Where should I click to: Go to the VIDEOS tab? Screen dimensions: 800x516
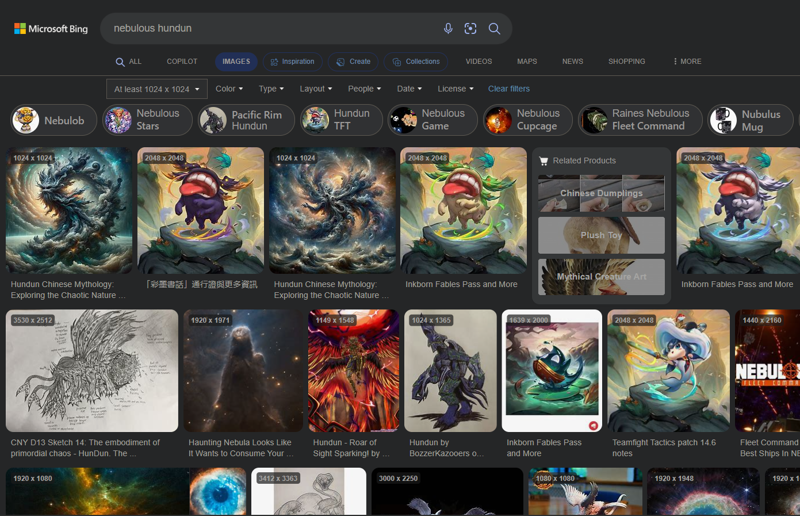[x=479, y=61]
